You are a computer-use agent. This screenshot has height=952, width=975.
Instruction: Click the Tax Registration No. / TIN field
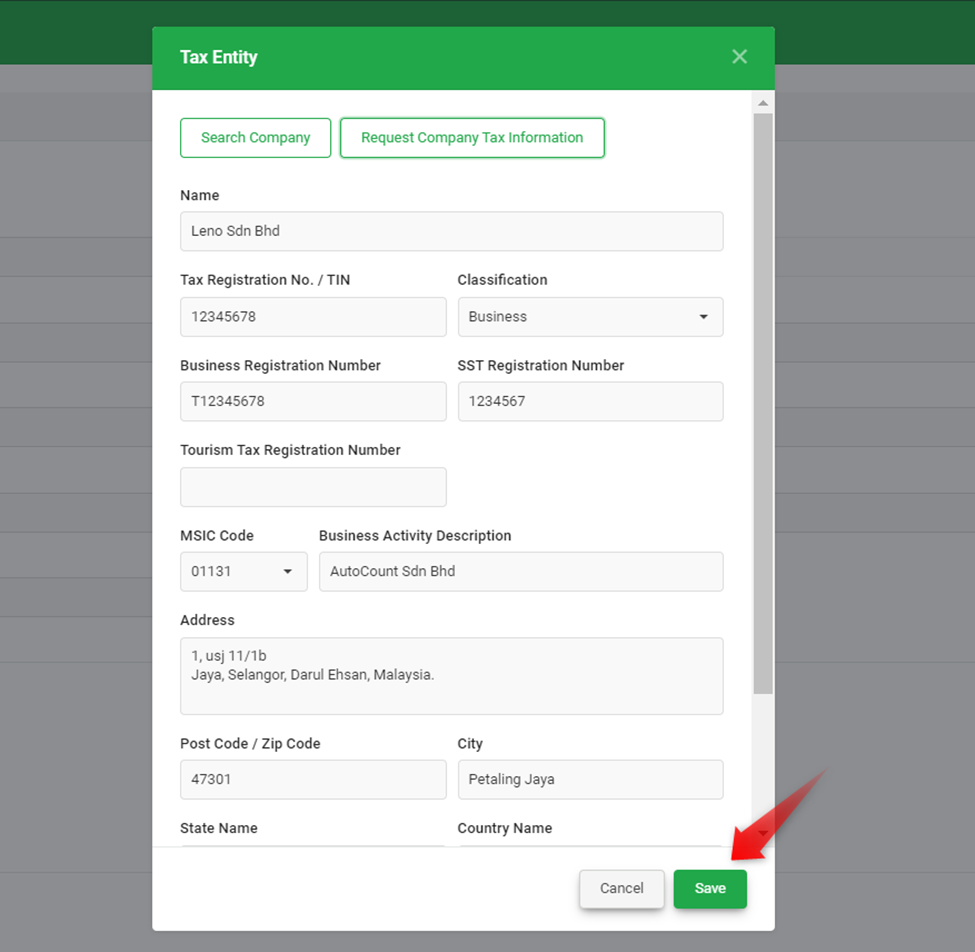(x=313, y=317)
